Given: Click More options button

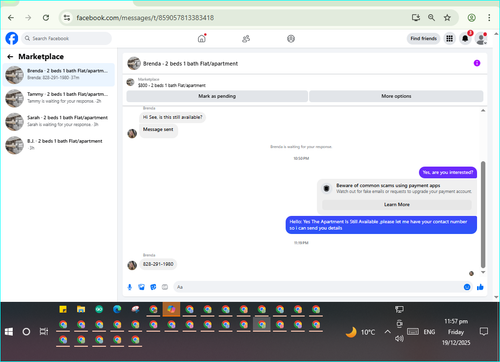Looking at the screenshot, I should tap(396, 96).
